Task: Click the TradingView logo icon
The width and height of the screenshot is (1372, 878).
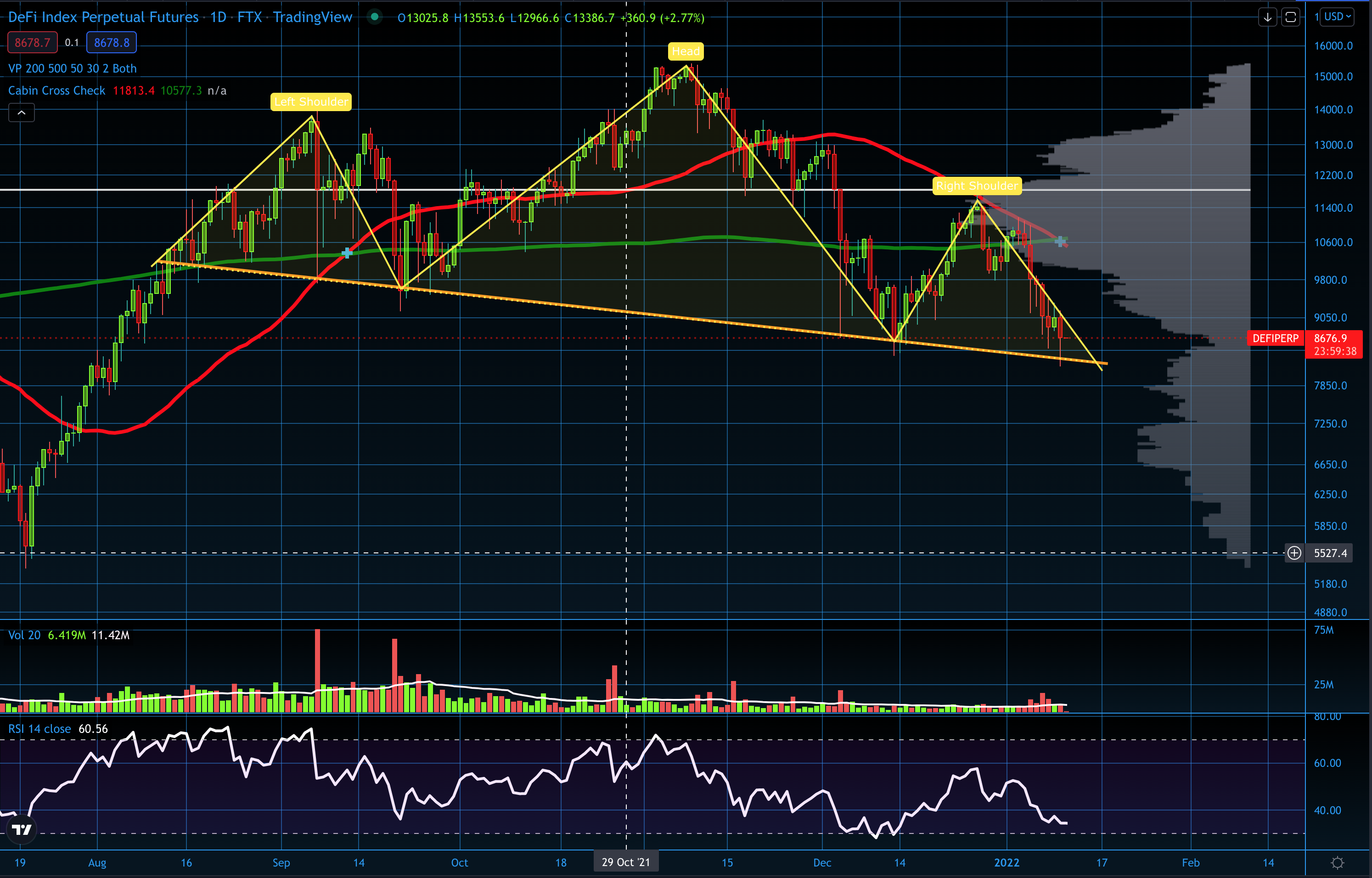Action: (22, 829)
